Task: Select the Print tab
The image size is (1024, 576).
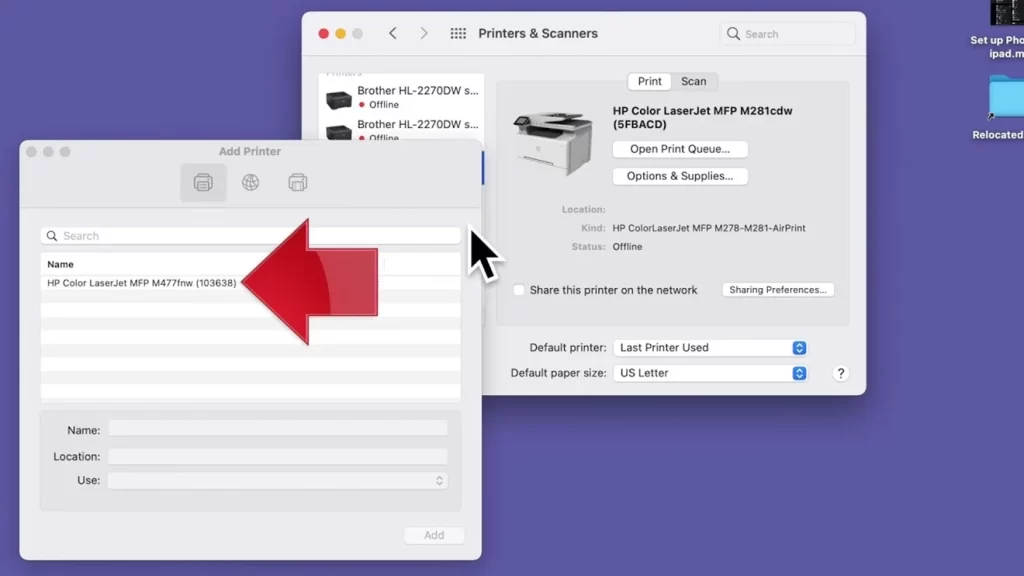Action: 648,81
